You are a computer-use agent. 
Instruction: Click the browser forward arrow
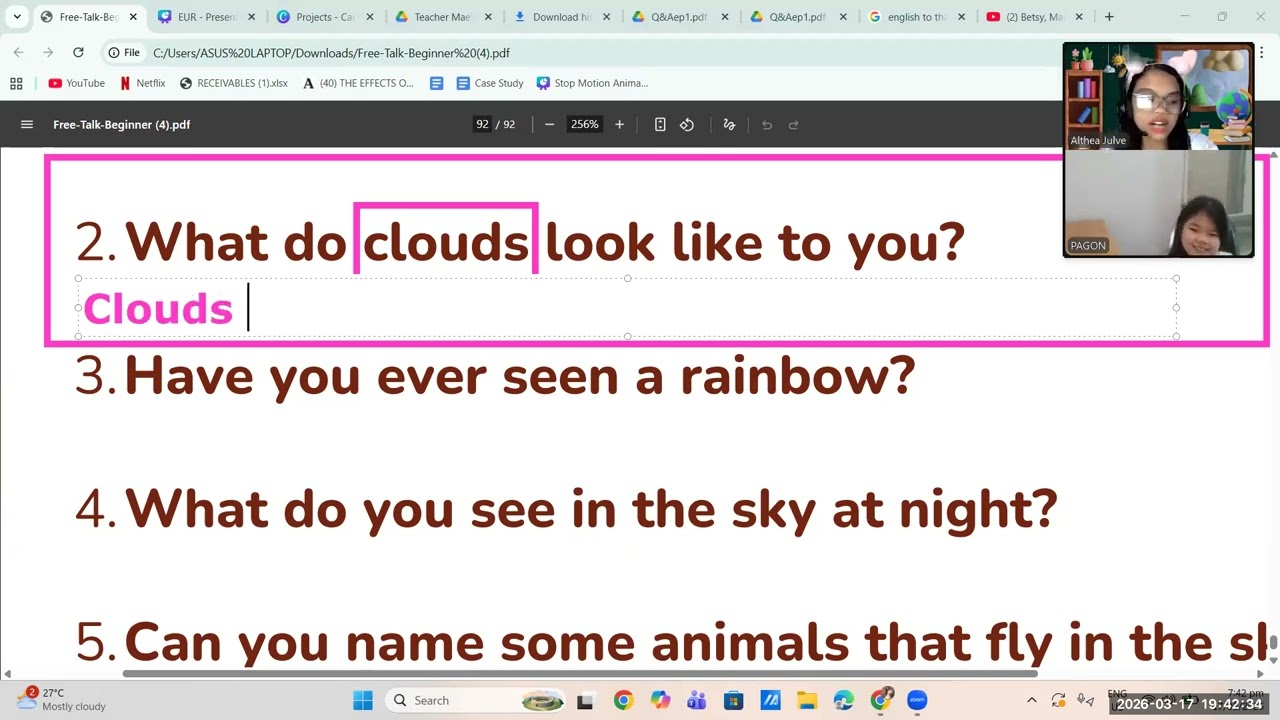click(48, 53)
